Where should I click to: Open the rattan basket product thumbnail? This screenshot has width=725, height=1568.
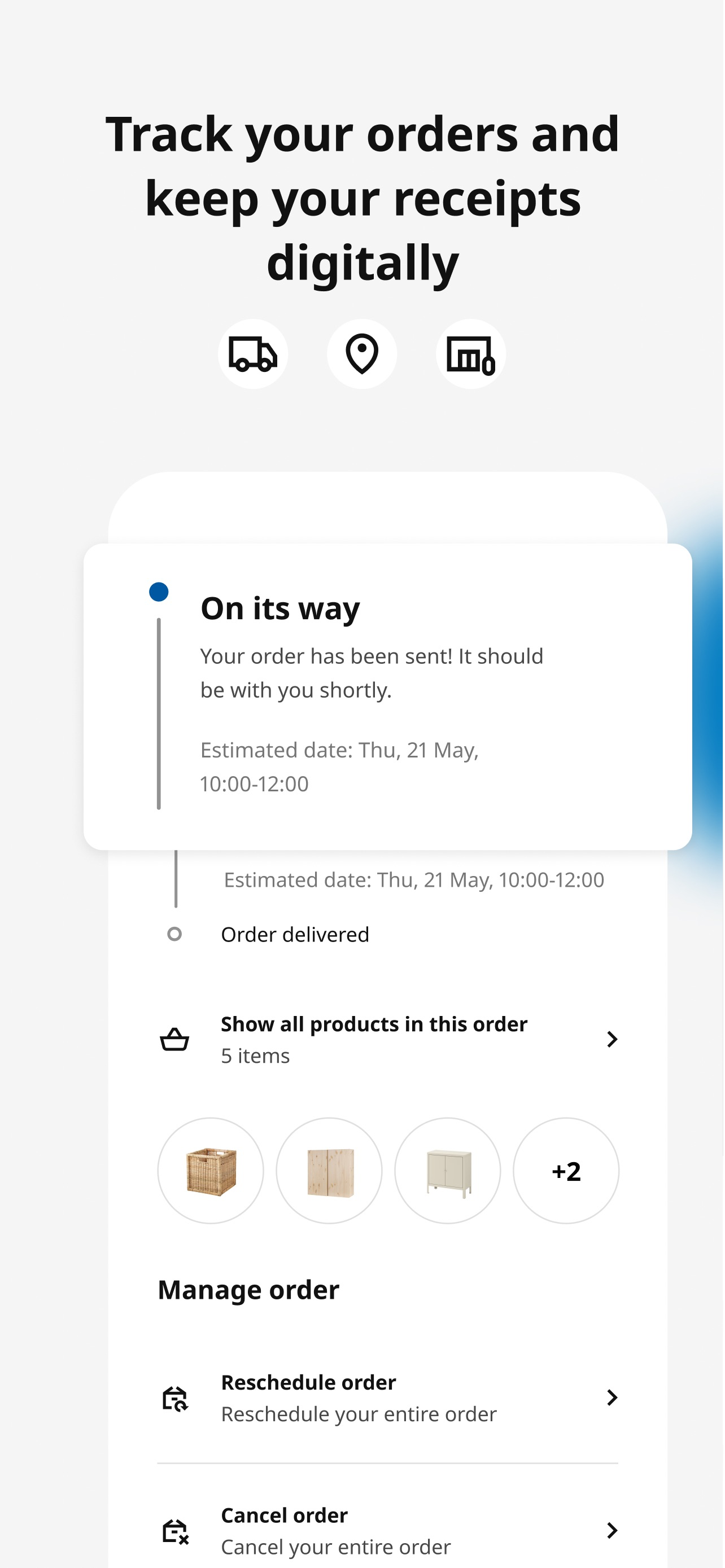pos(210,1171)
